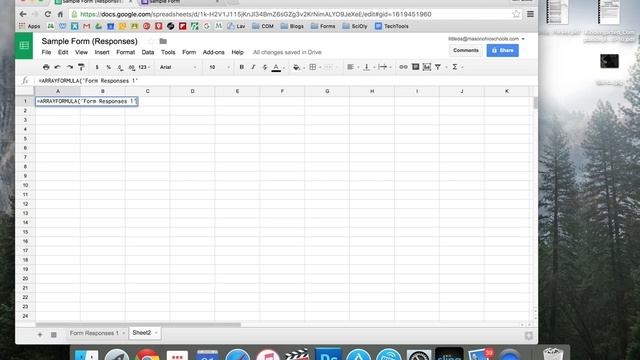Increase decimal places
640x360 pixels.
[x=131, y=67]
